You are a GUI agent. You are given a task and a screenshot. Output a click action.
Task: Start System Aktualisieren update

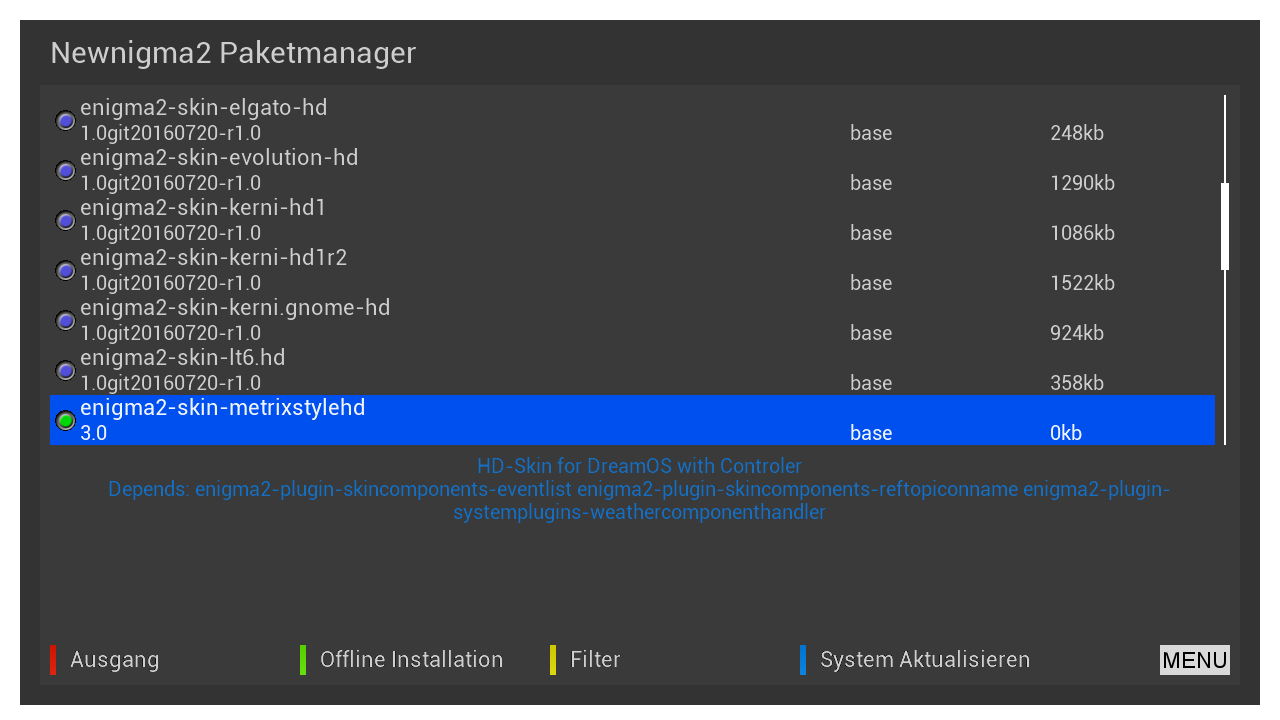925,660
